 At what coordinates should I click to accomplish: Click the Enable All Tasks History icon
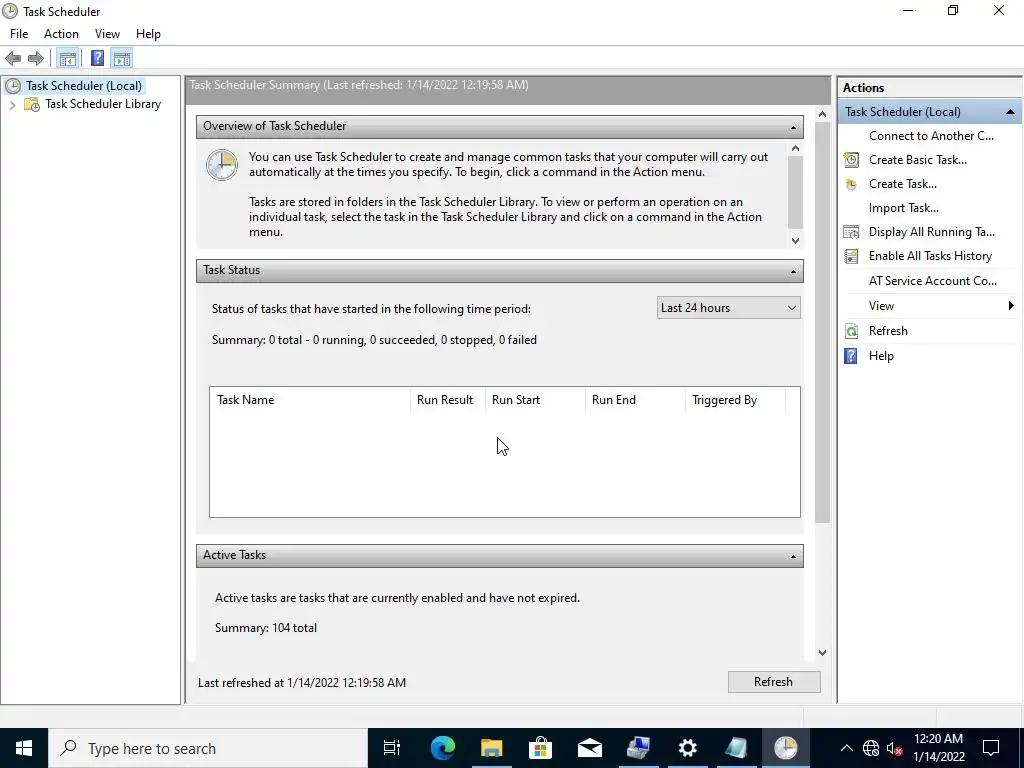click(851, 256)
